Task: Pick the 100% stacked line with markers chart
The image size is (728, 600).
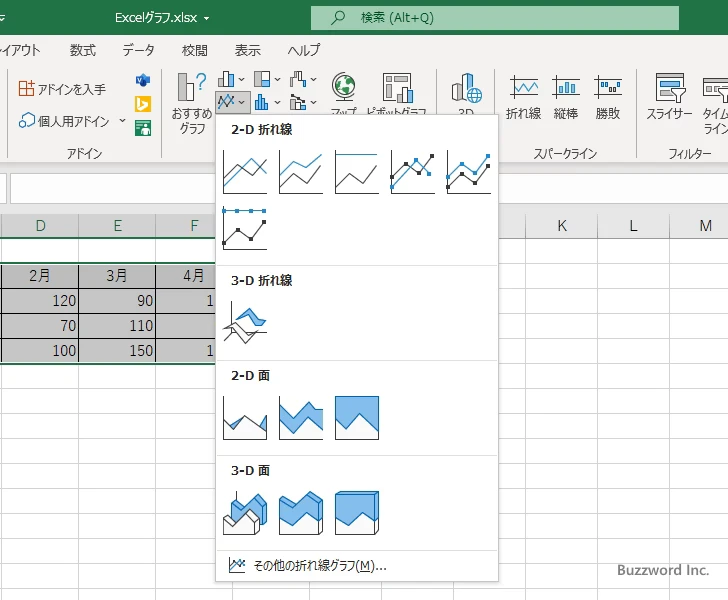Action: coord(245,227)
